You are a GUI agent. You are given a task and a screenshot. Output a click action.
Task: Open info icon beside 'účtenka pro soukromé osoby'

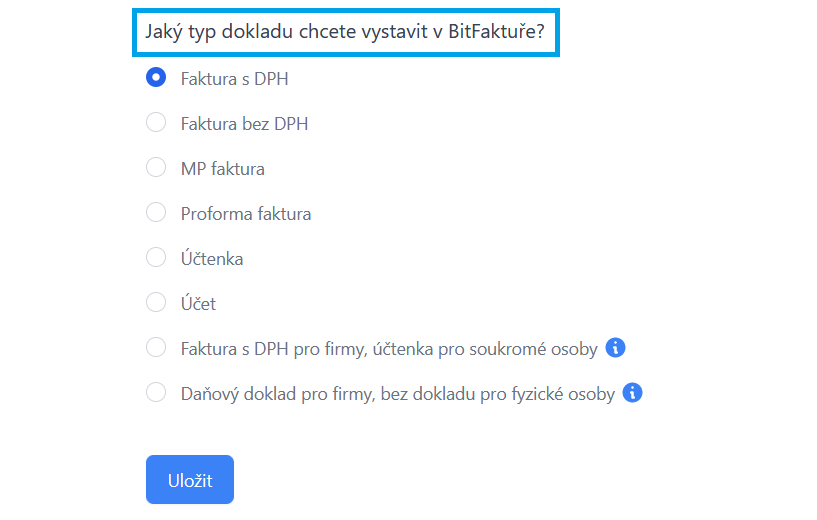(616, 348)
